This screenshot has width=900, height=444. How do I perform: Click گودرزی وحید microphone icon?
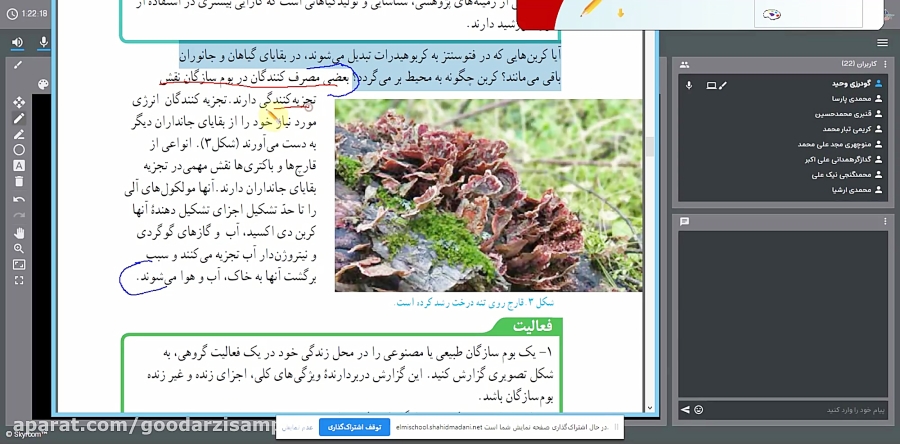click(689, 85)
